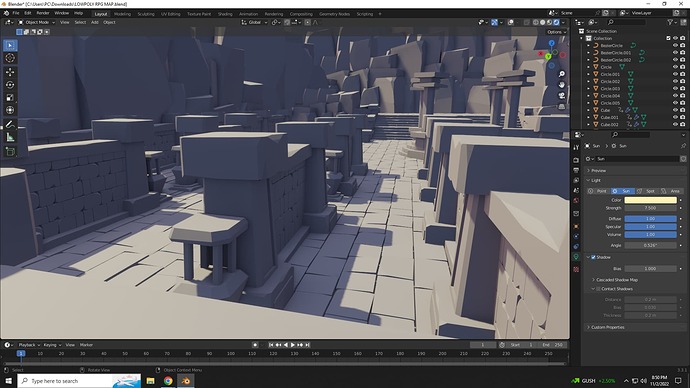Screen dimensions: 690x388
Task: Select the Transform tool
Action: click(x=10, y=110)
